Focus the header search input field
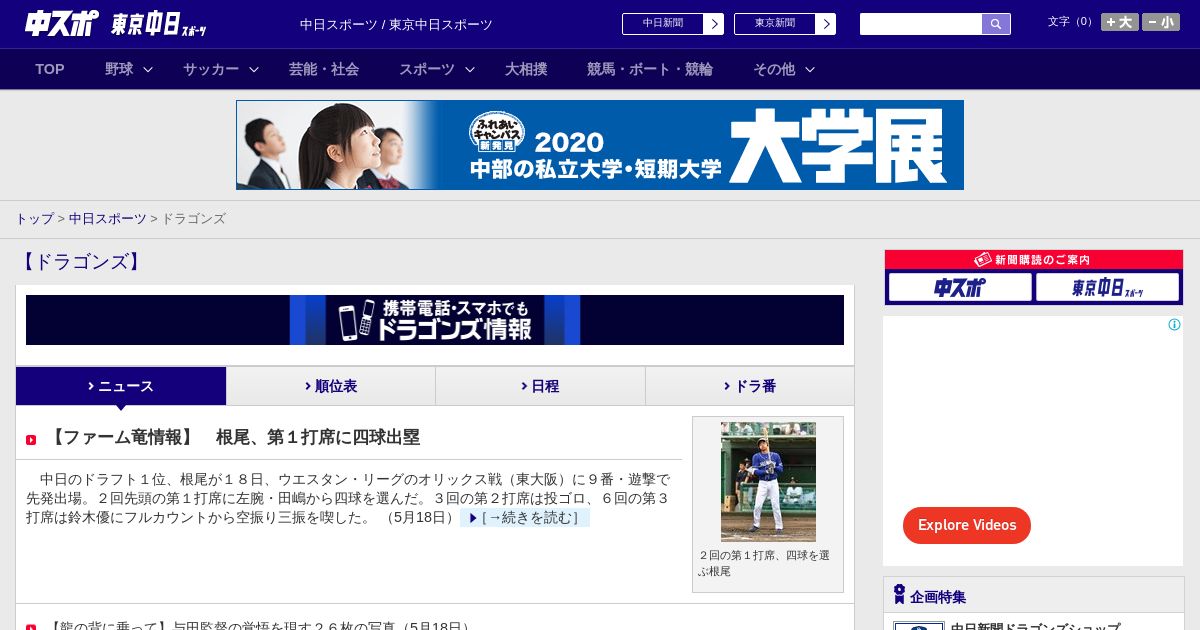1200x630 pixels. click(921, 24)
